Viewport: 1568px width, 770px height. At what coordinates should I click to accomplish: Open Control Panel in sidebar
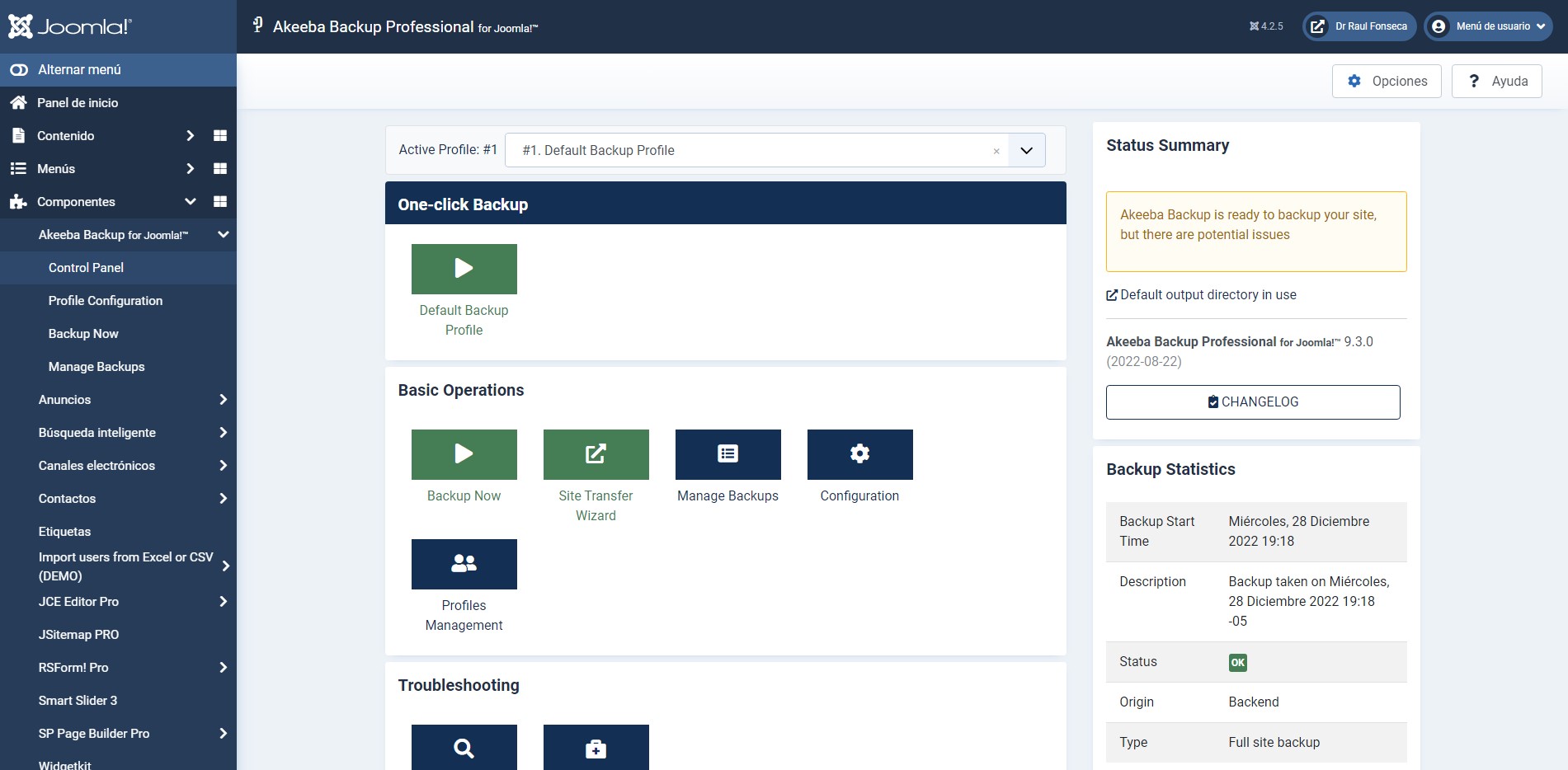(86, 268)
